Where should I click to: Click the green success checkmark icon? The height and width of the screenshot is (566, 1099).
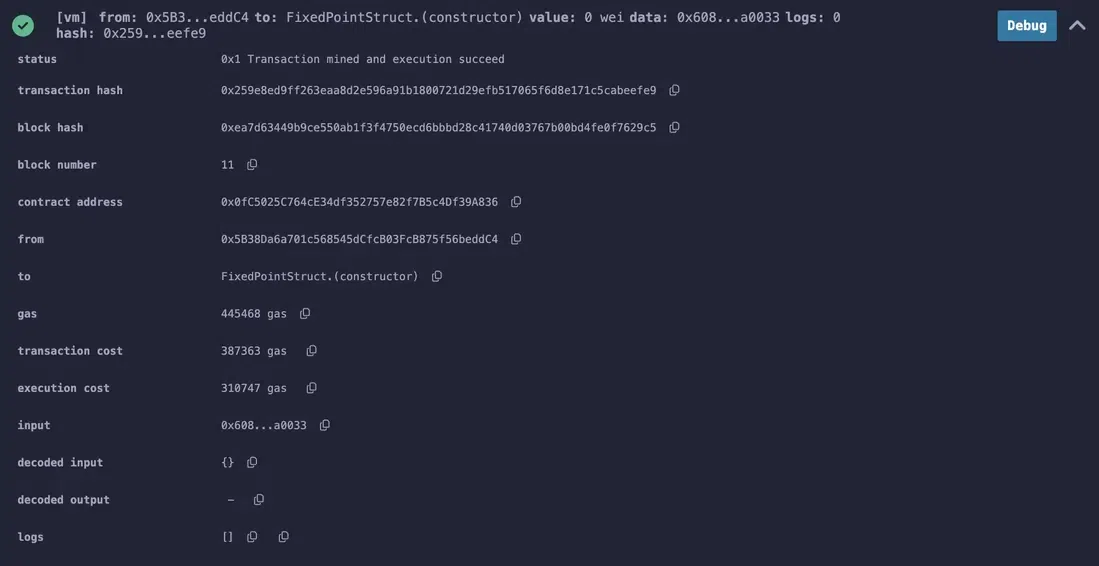pyautogui.click(x=23, y=25)
